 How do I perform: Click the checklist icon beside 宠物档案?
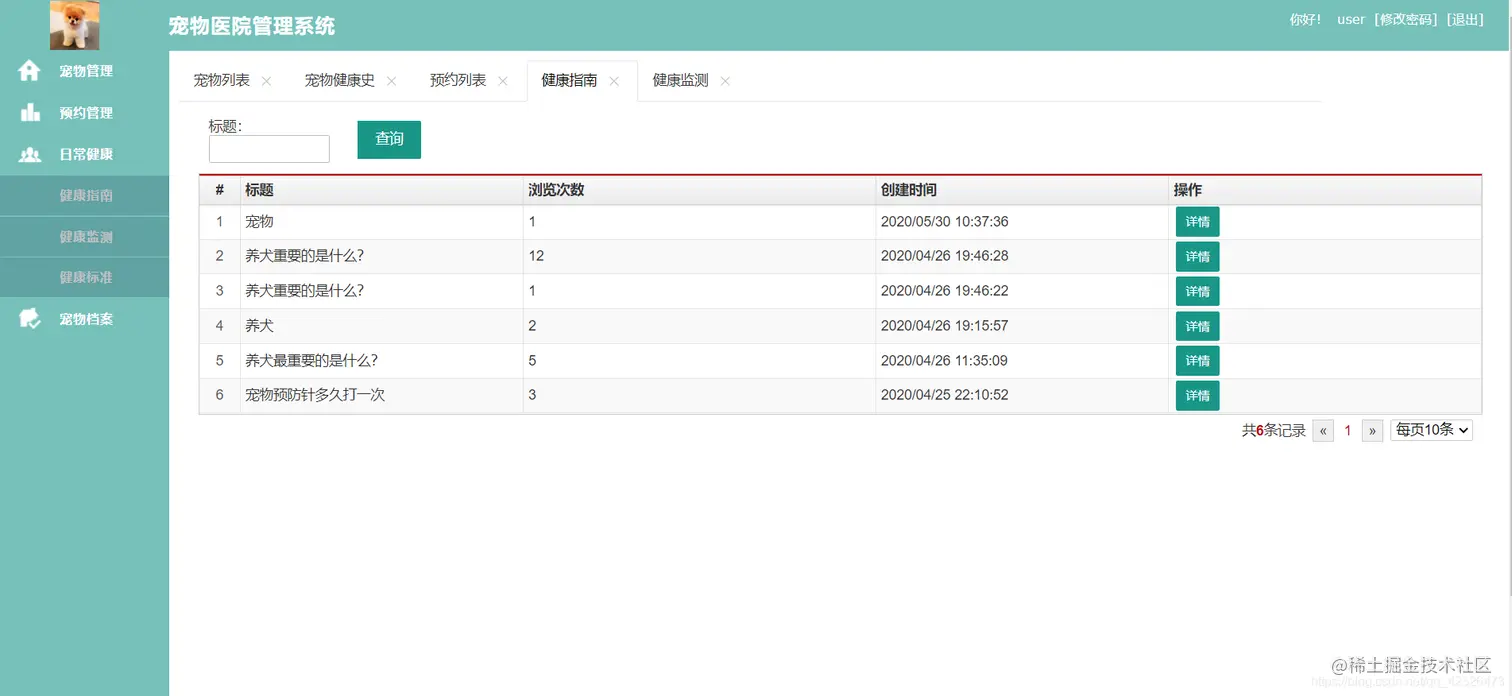pyautogui.click(x=30, y=319)
